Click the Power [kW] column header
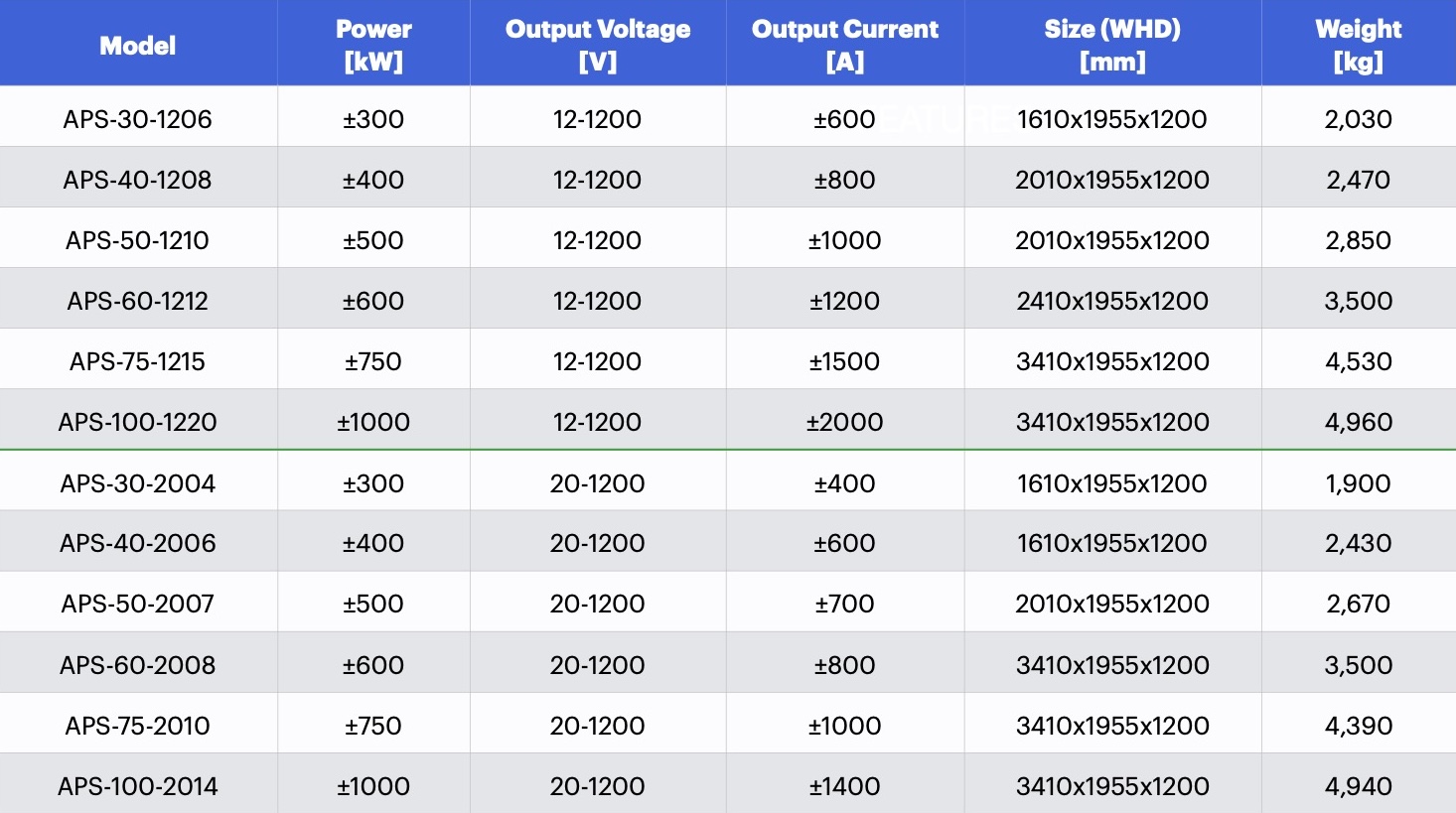The width and height of the screenshot is (1456, 813). 373,46
